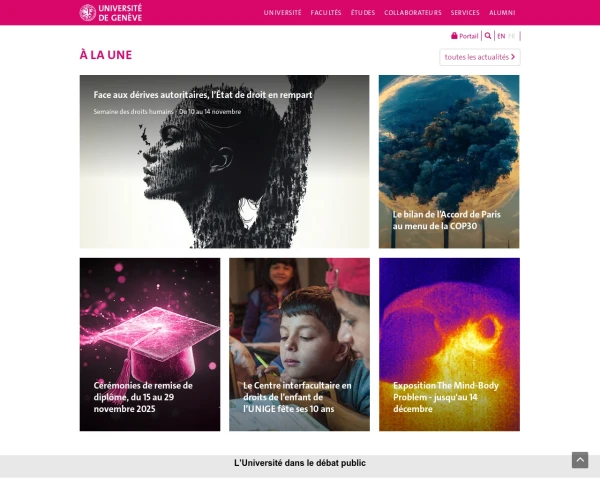Switch language to EN

tap(501, 36)
